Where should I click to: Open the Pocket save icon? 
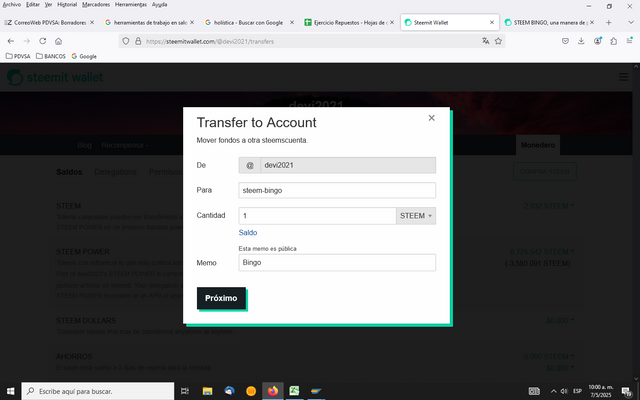565,41
